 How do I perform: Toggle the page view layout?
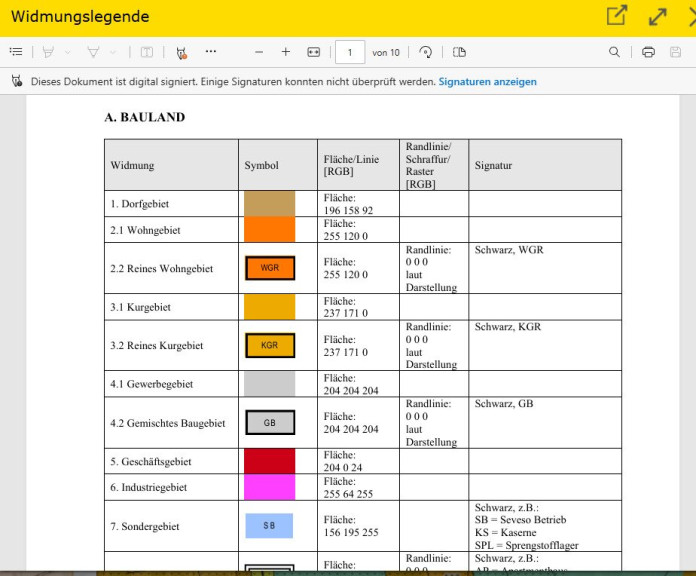(459, 52)
